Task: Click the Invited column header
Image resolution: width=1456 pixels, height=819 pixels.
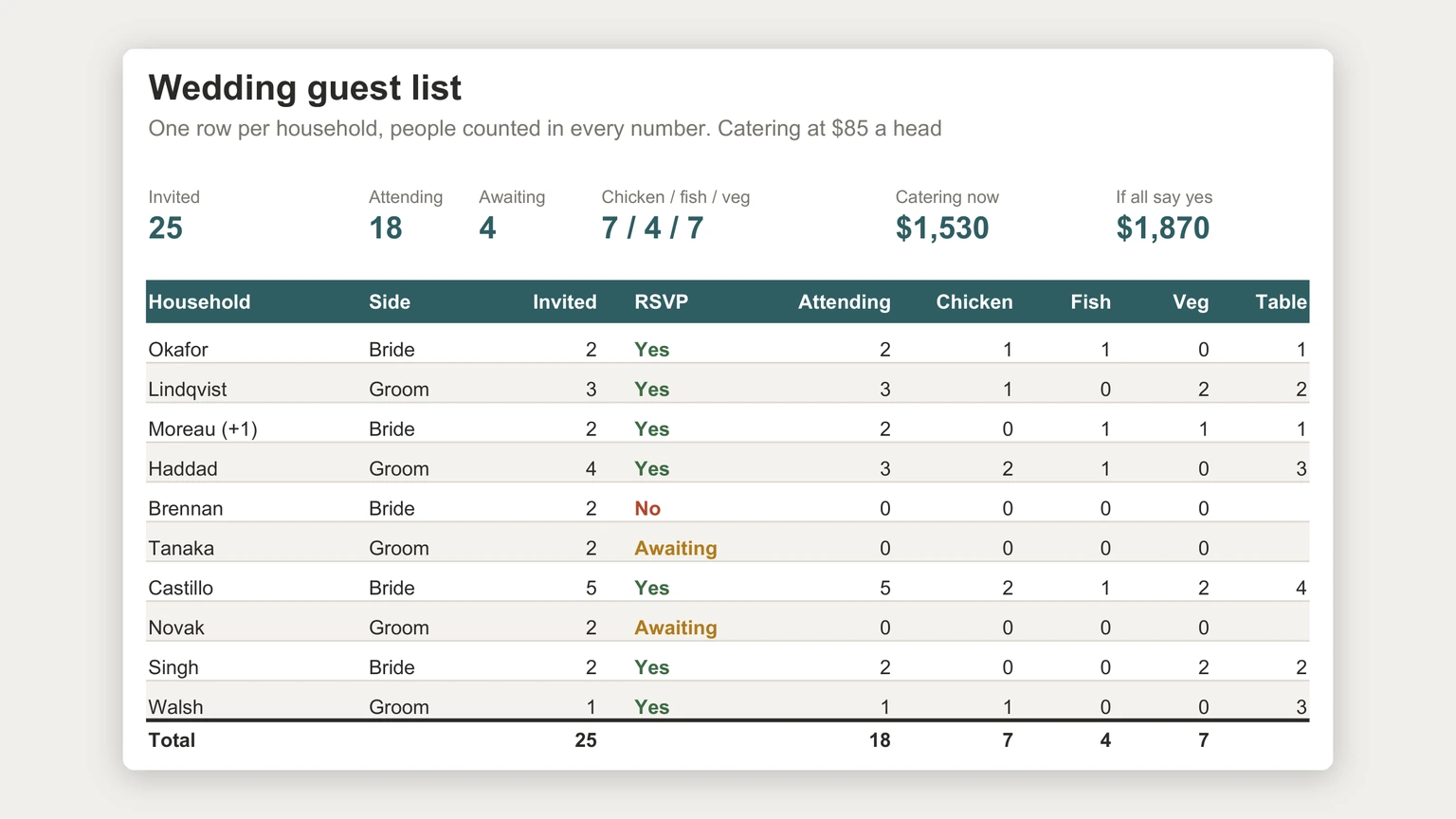Action: pyautogui.click(x=565, y=301)
